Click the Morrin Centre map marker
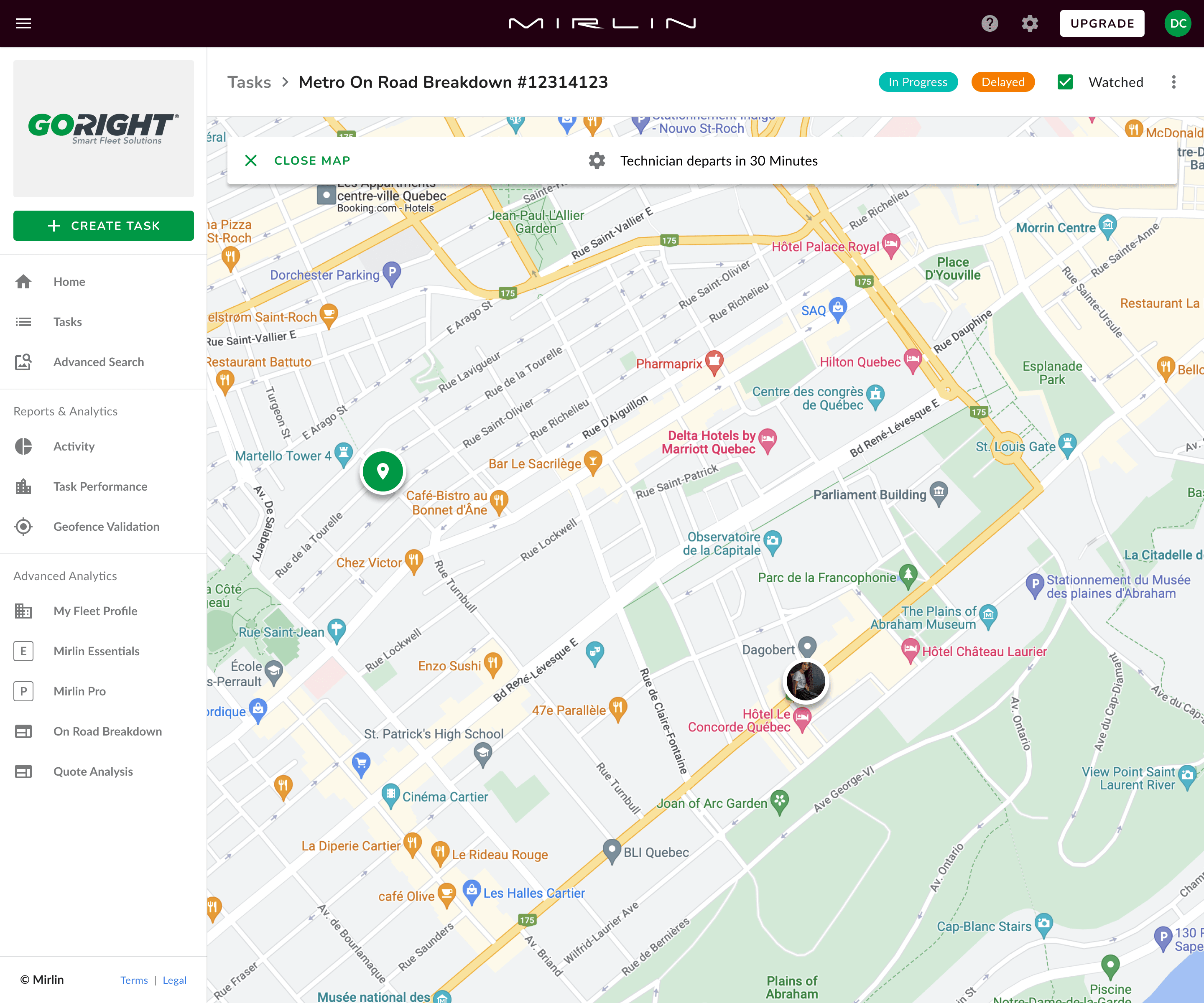The height and width of the screenshot is (1003, 1204). [1108, 227]
